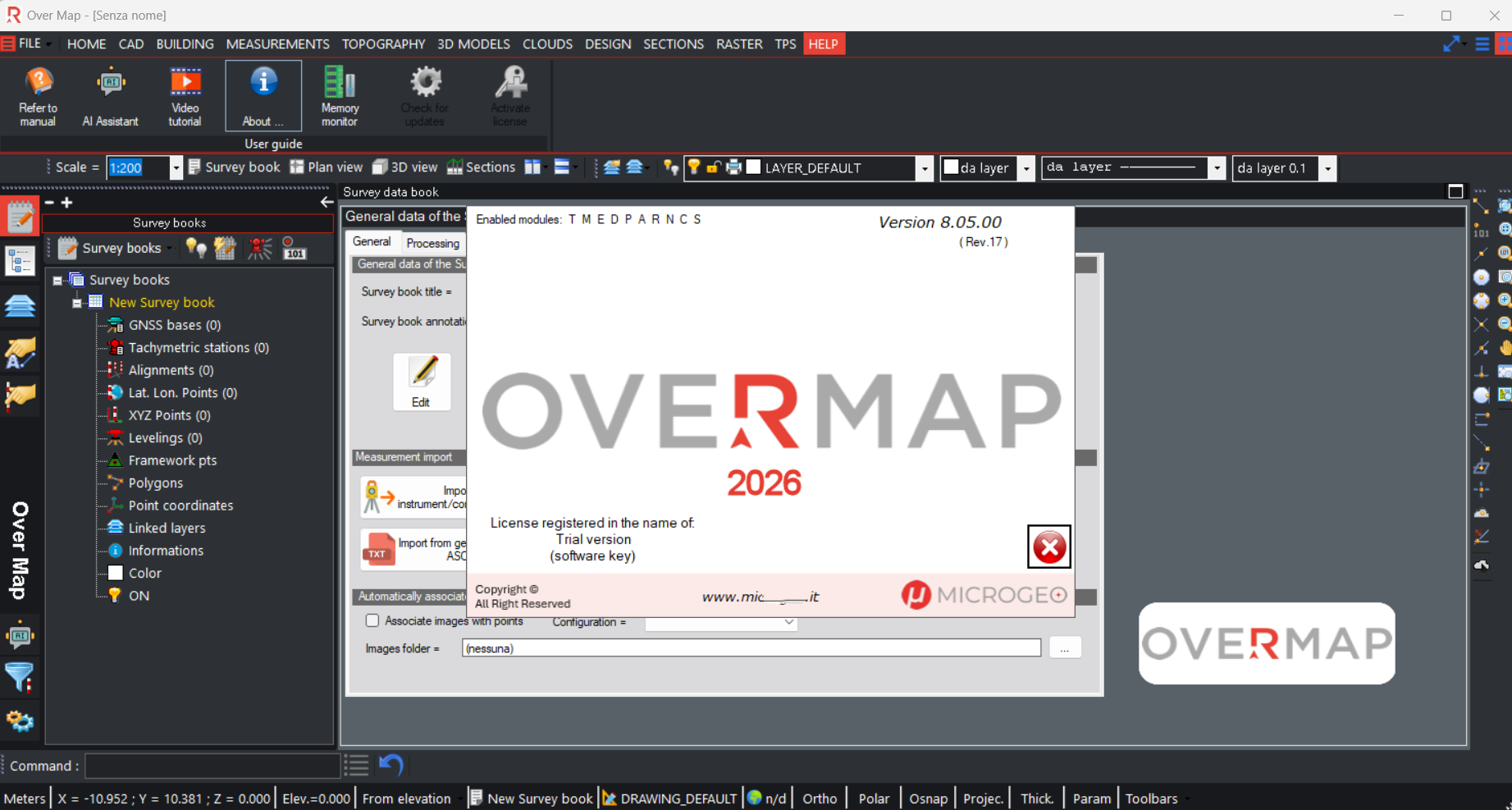
Task: Toggle the layer lightbulb visibility icon beside LAYER_DEFAULT
Action: click(x=694, y=167)
